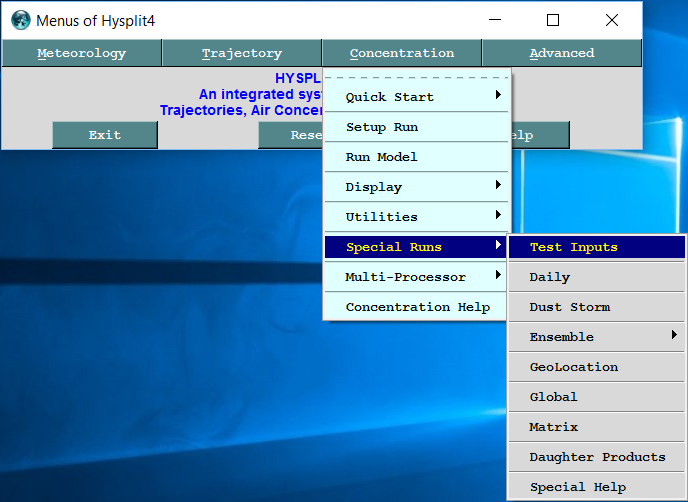This screenshot has width=688, height=502.
Task: Open the Meteorology menu
Action: coord(82,53)
